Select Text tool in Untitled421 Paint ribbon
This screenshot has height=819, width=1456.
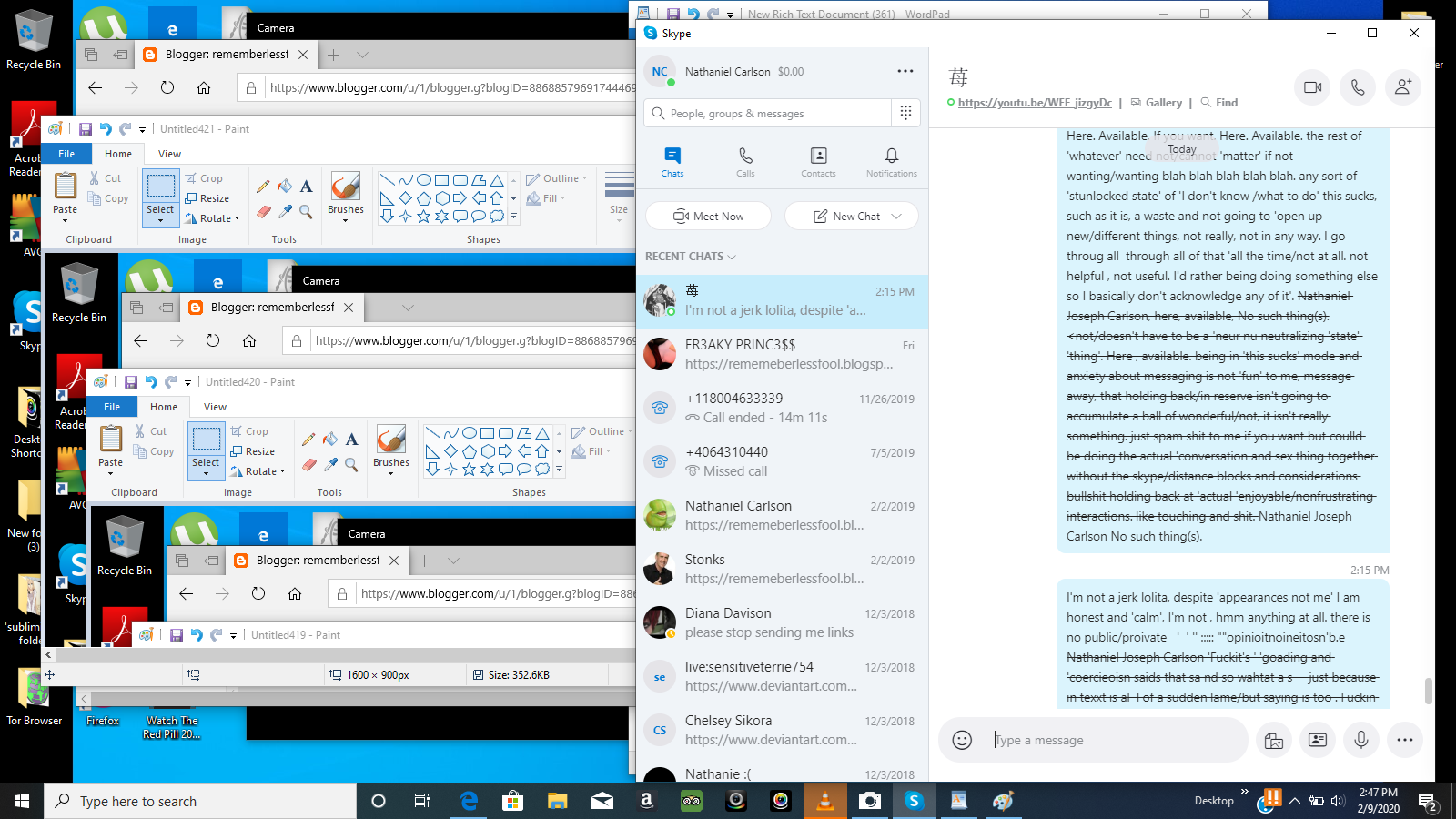coord(307,187)
